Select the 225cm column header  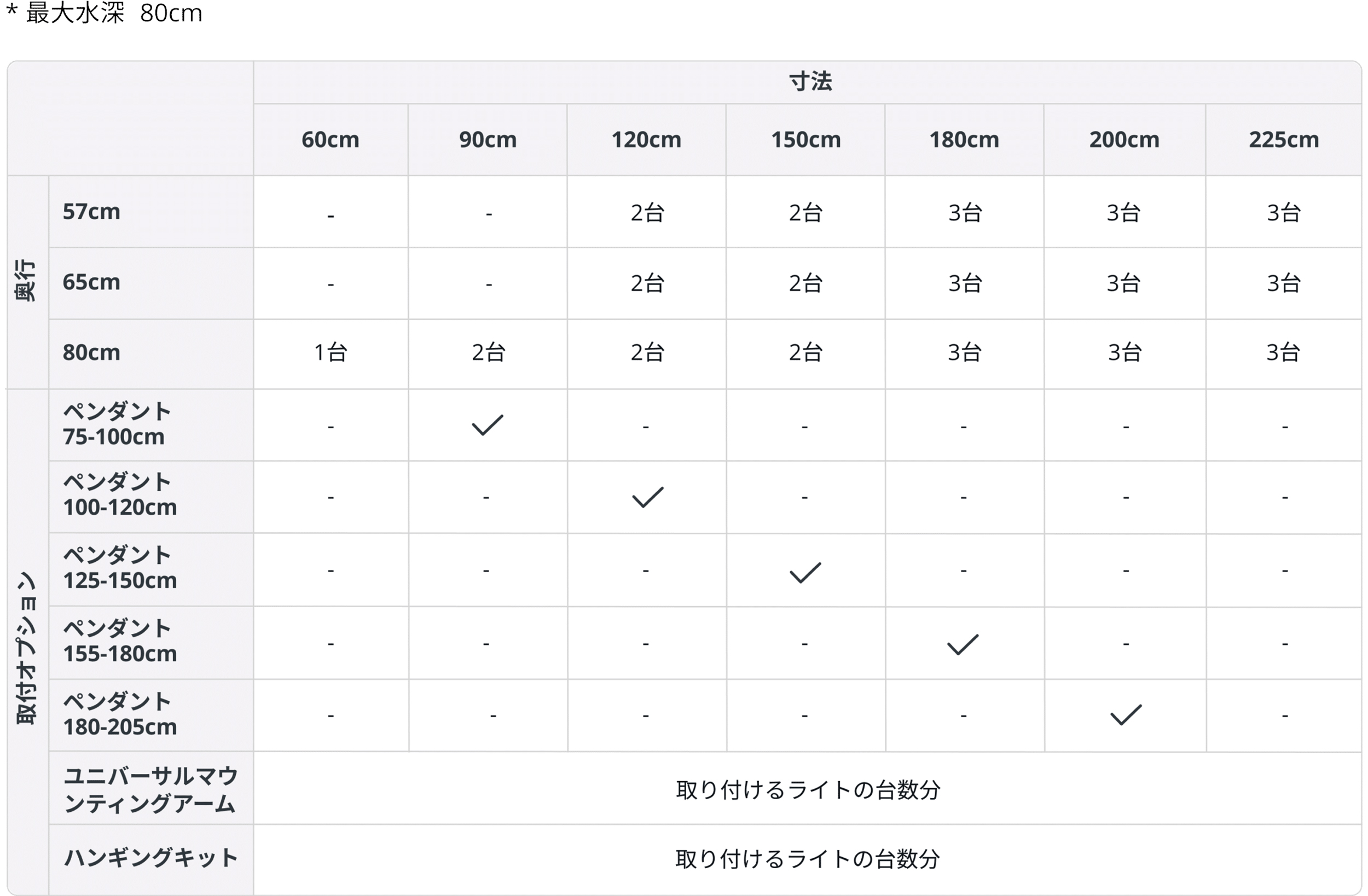click(1284, 139)
